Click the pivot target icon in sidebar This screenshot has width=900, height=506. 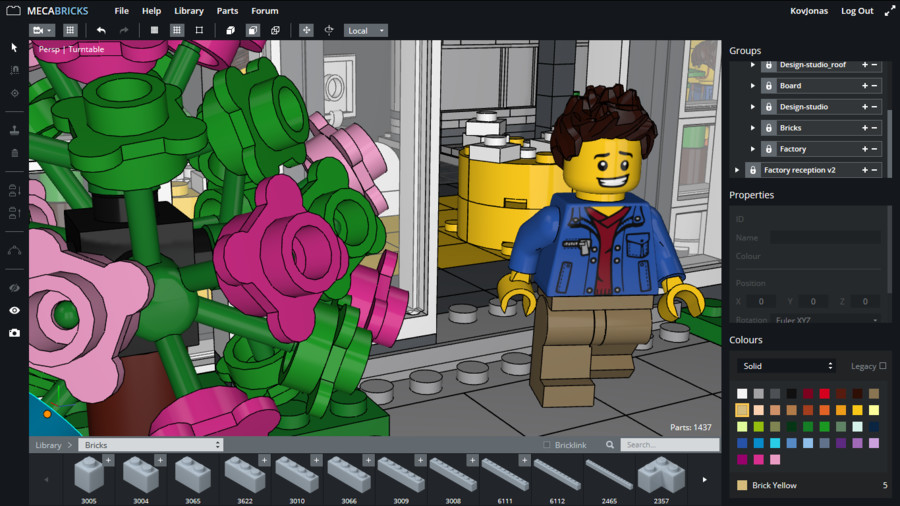click(x=14, y=93)
